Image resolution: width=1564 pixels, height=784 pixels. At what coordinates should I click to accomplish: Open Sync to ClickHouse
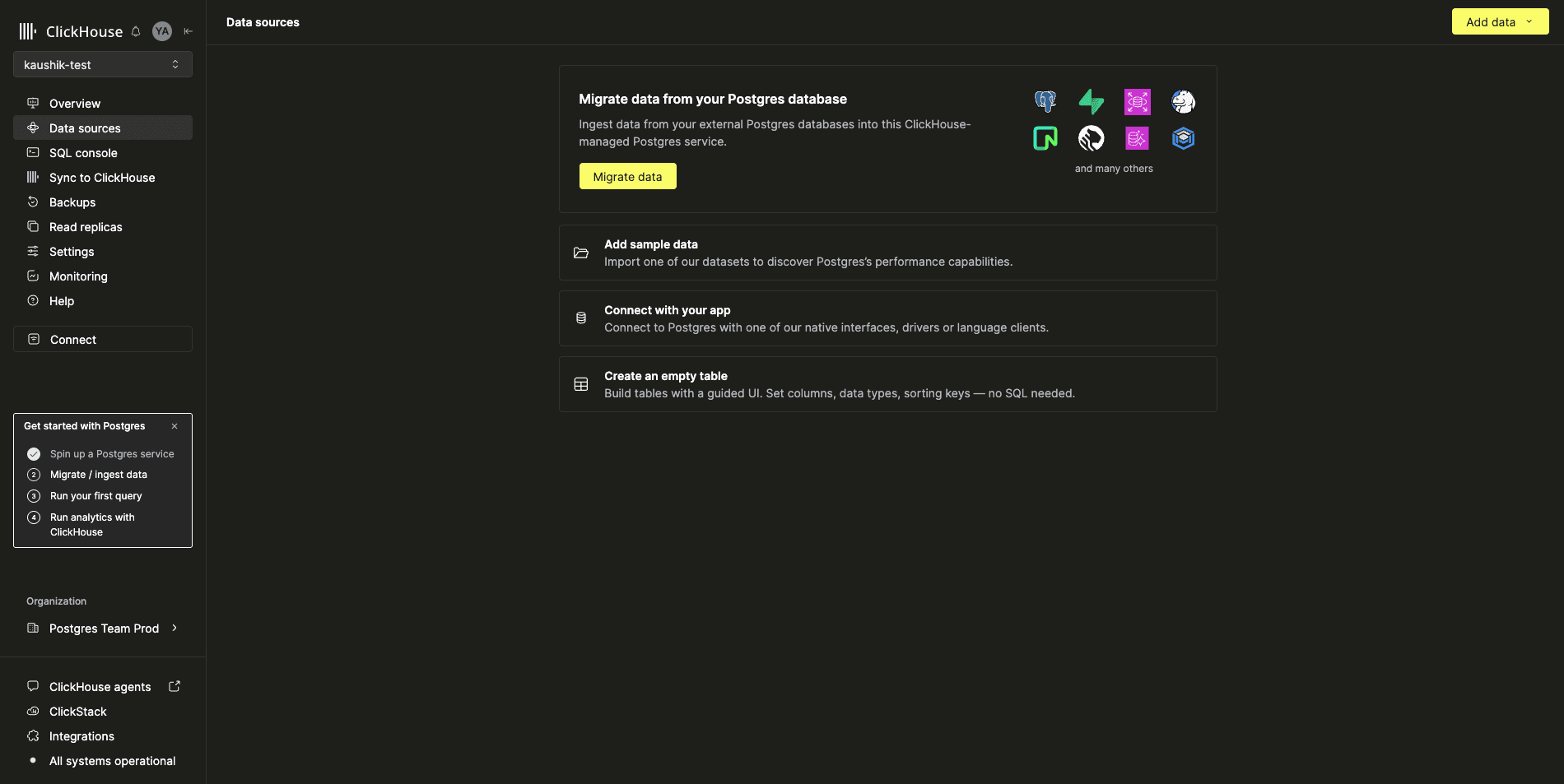pos(103,178)
